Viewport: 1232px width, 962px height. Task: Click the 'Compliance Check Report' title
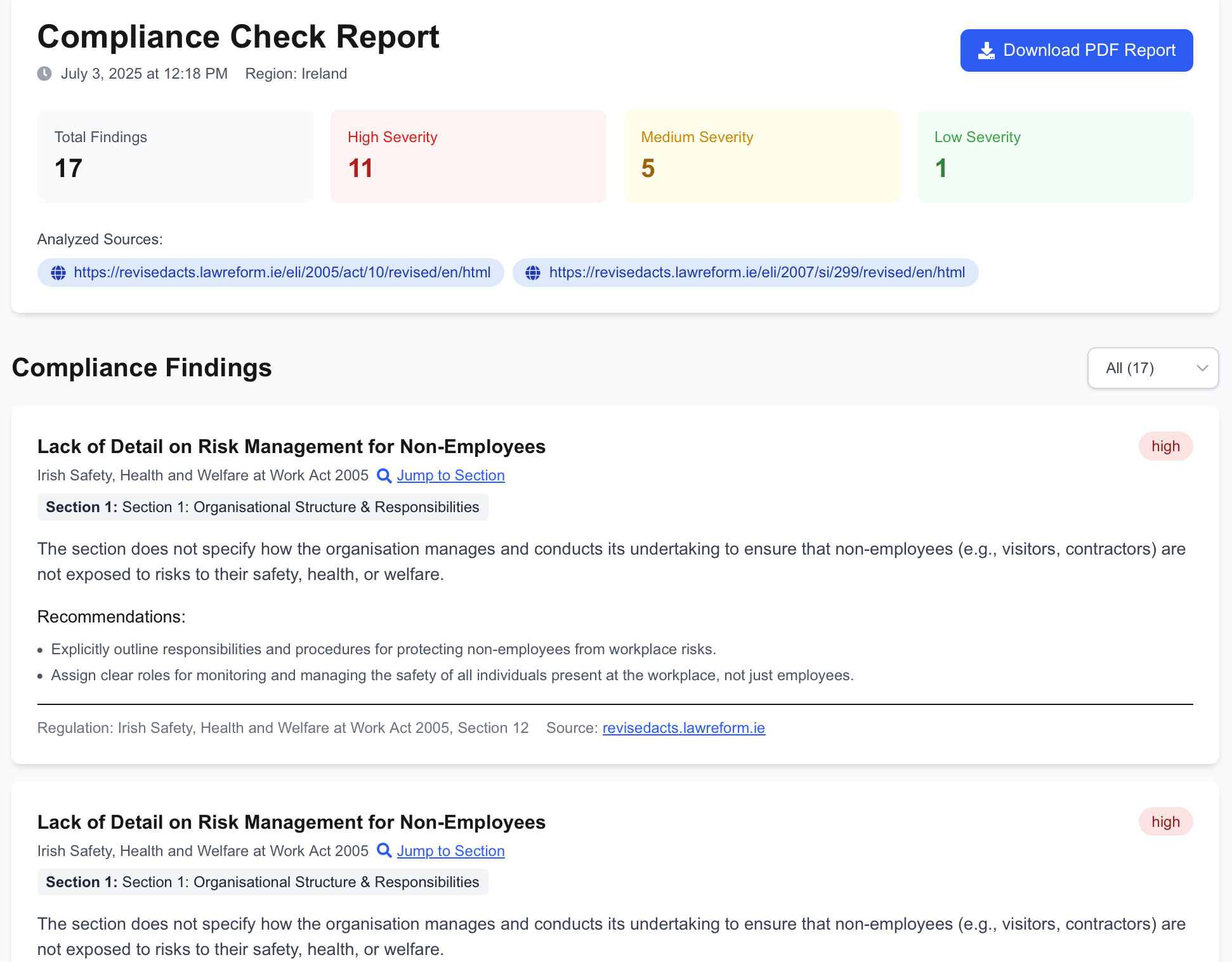[x=239, y=37]
